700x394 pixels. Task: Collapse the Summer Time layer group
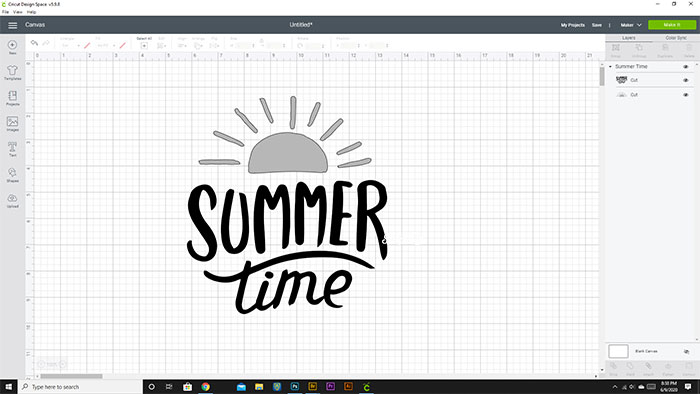610,66
